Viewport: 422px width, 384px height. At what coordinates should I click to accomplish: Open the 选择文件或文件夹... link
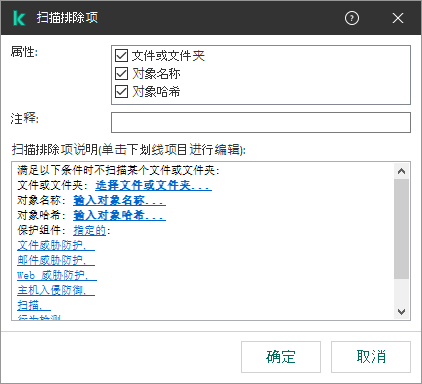pyautogui.click(x=153, y=185)
